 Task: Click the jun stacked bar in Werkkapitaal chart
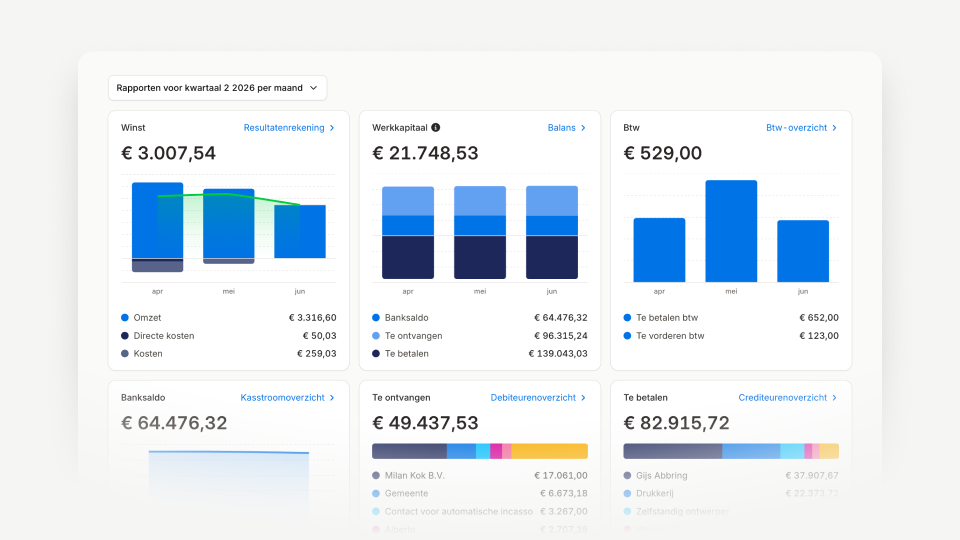point(552,233)
